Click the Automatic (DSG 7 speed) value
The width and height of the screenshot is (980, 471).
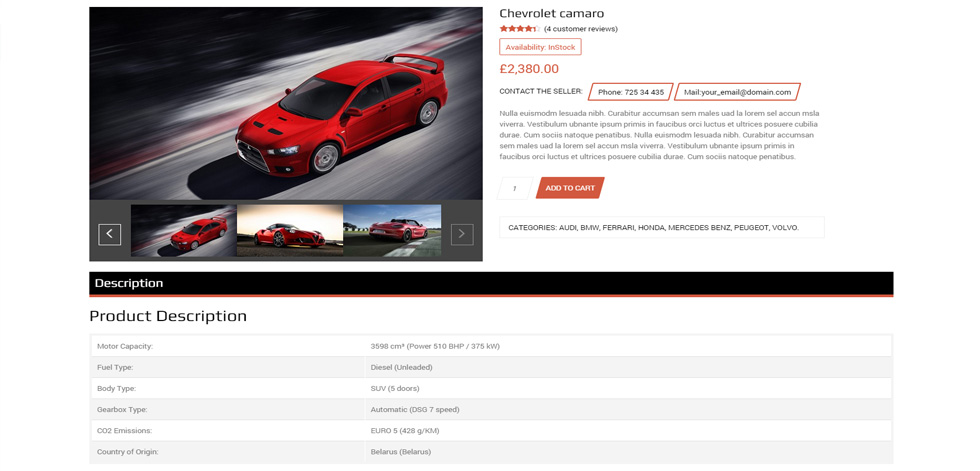(415, 410)
